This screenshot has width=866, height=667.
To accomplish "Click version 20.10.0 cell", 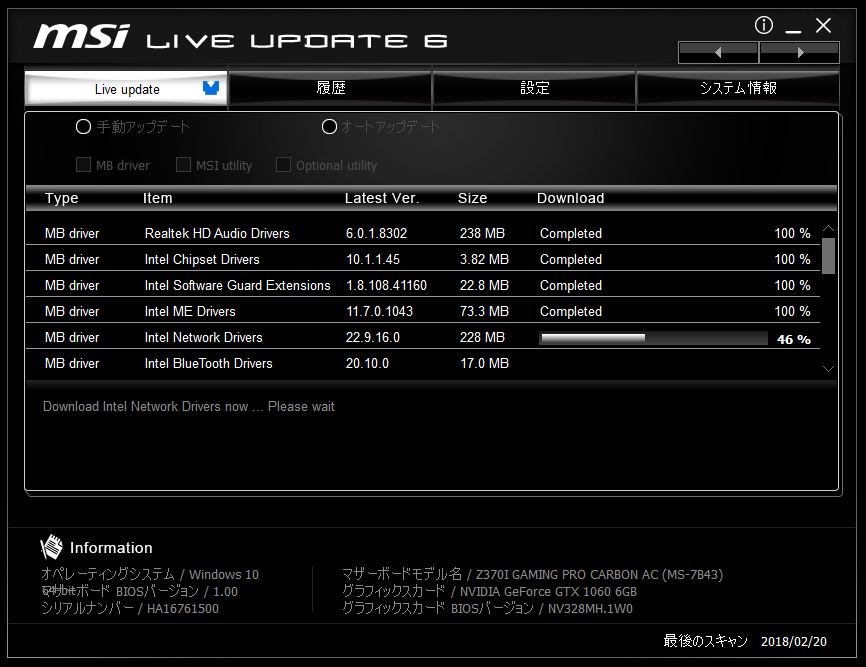I will 367,363.
